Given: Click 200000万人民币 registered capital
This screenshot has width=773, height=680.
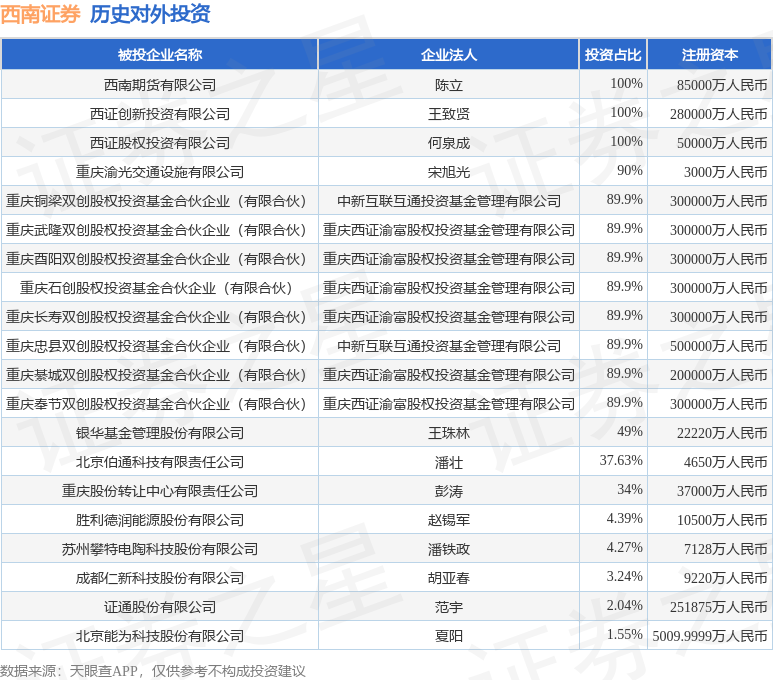Looking at the screenshot, I should [x=719, y=375].
